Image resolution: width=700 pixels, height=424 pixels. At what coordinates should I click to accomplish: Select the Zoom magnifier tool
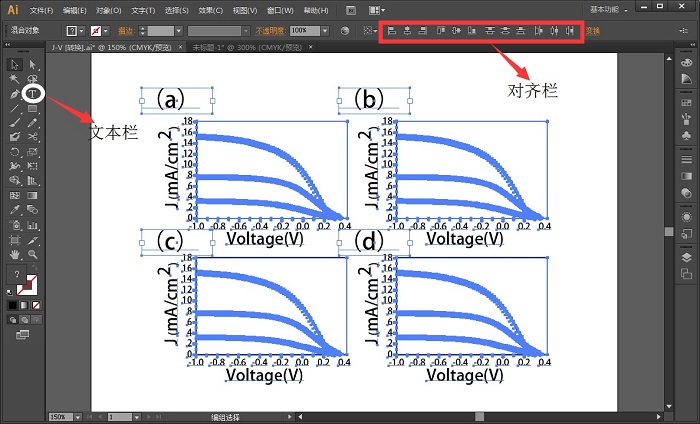32,254
